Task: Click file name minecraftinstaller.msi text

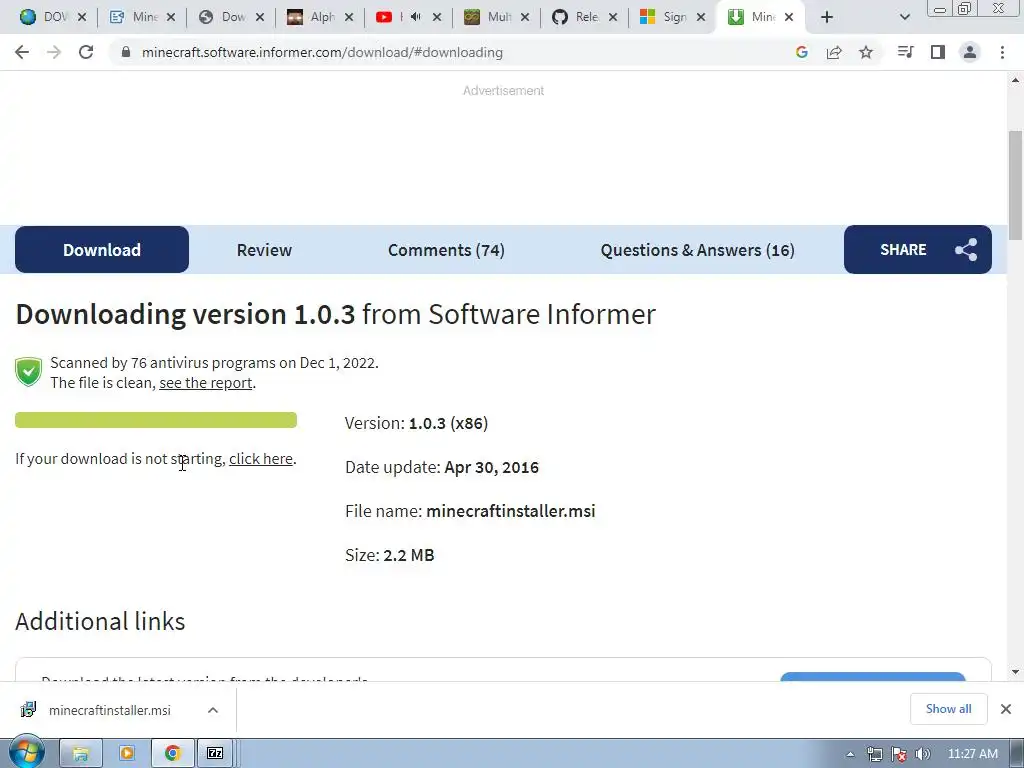Action: point(511,511)
